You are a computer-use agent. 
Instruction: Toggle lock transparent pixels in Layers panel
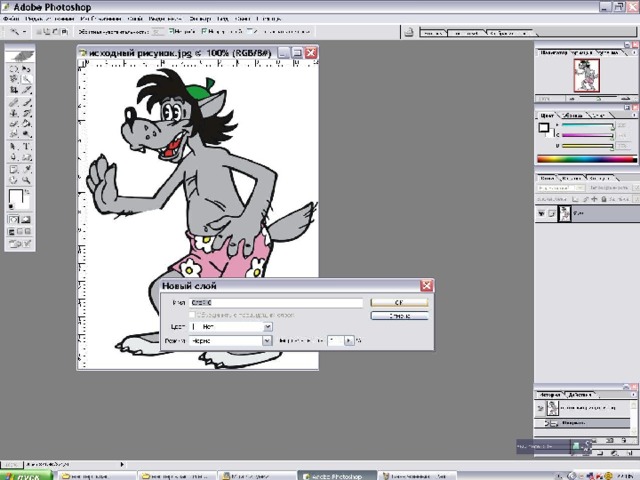click(x=575, y=199)
